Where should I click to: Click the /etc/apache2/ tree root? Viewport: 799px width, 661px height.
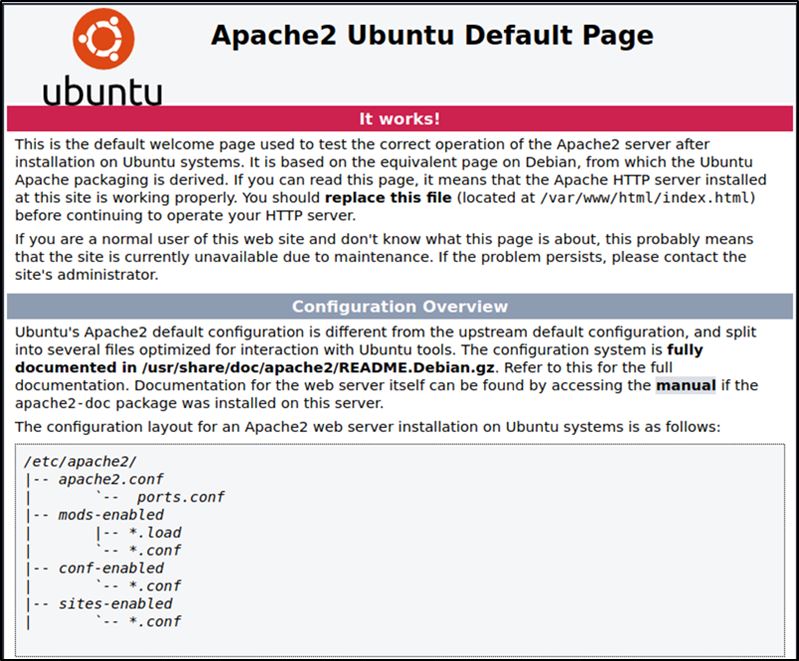80,462
